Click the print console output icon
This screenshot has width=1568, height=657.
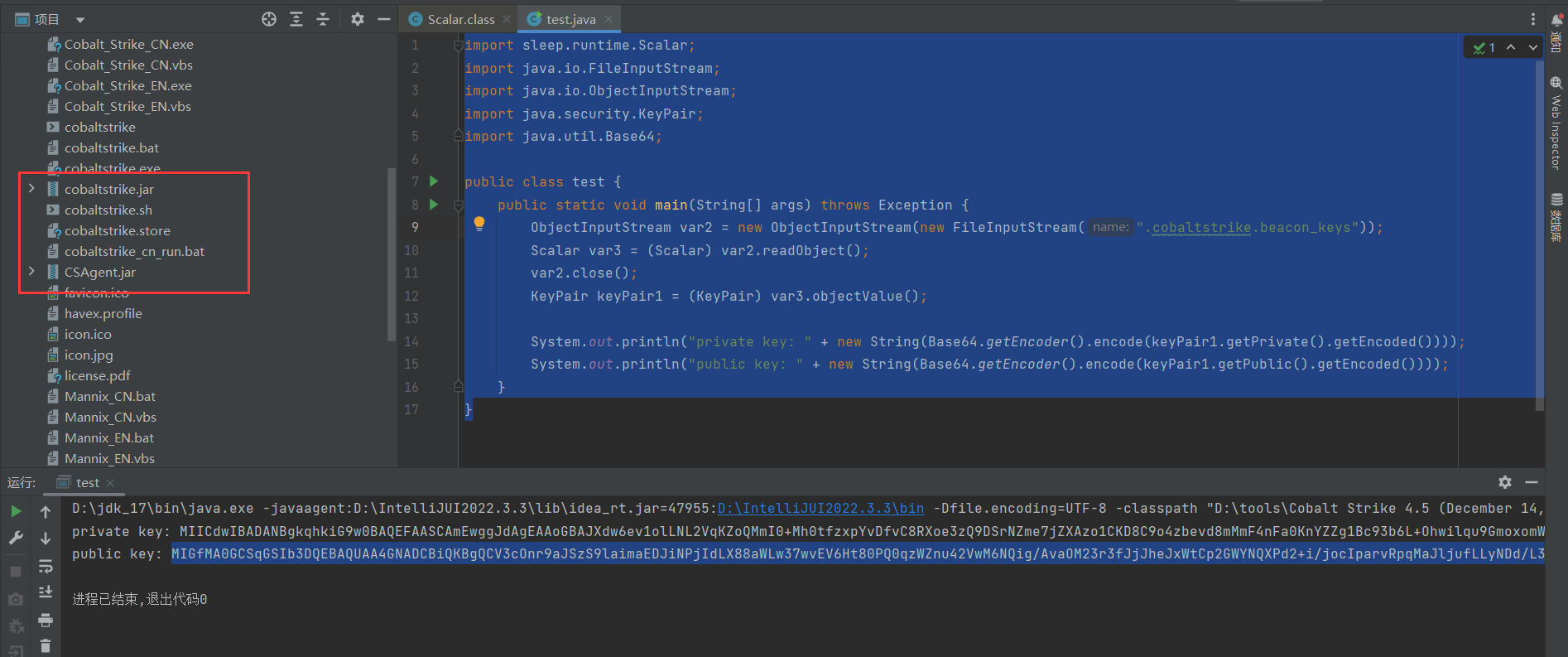pyautogui.click(x=46, y=620)
